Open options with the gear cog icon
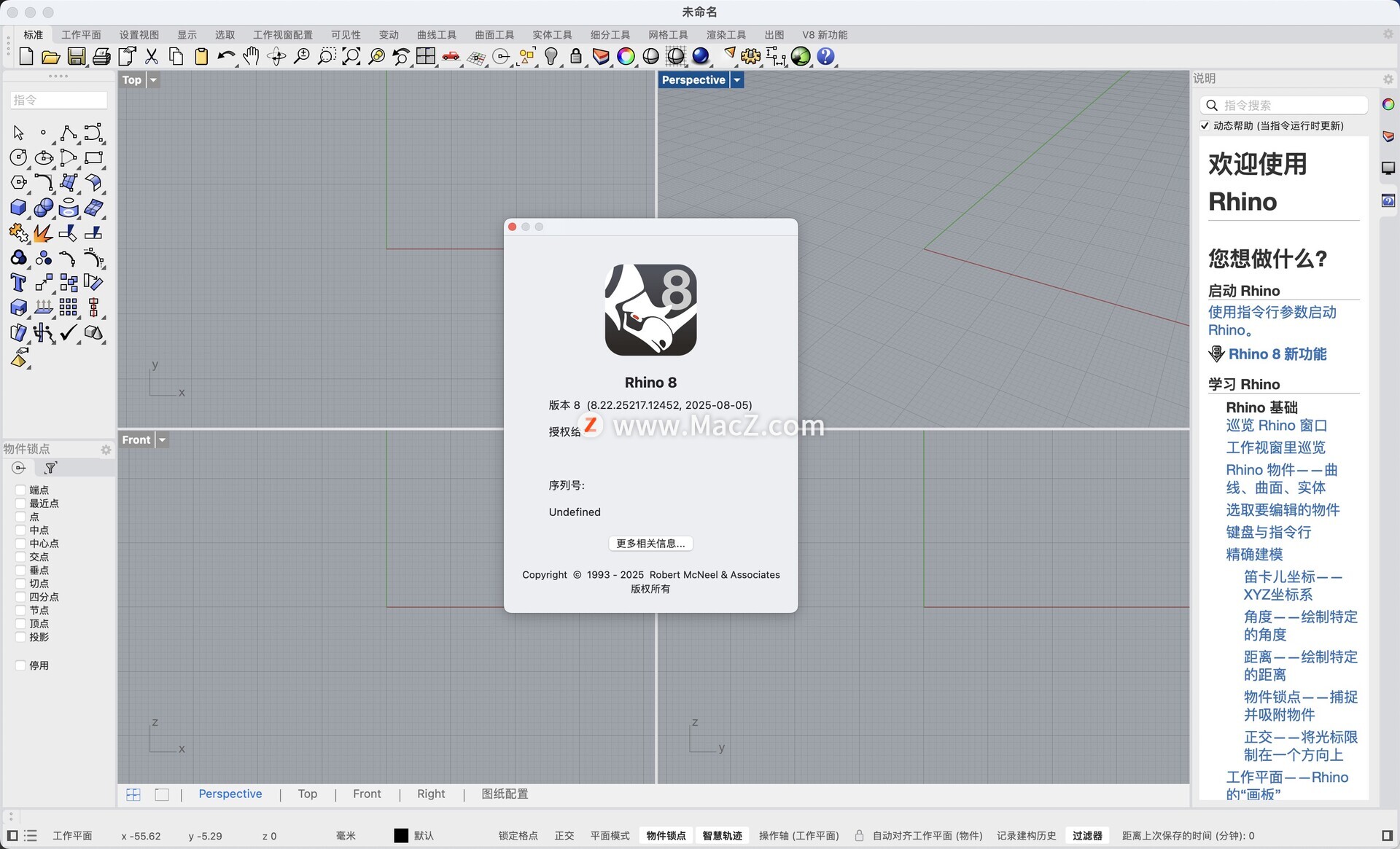This screenshot has width=1400, height=849. point(750,56)
